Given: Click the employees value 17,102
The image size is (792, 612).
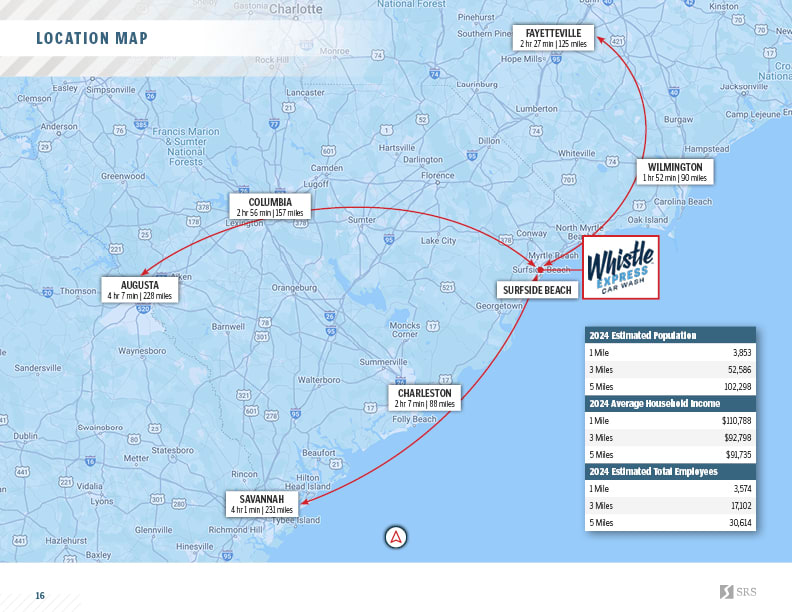Looking at the screenshot, I should 741,505.
